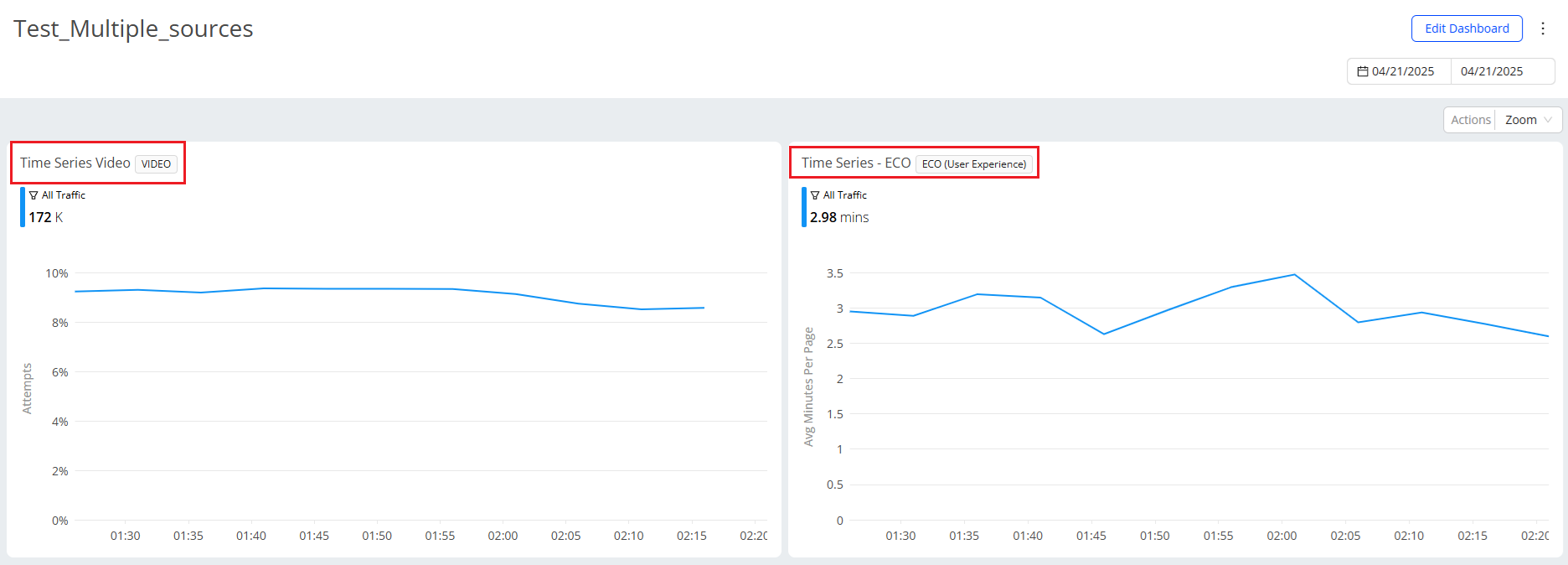Click the Time Series - ECO panel title
Viewport: 1568px width, 565px height.
tap(855, 163)
